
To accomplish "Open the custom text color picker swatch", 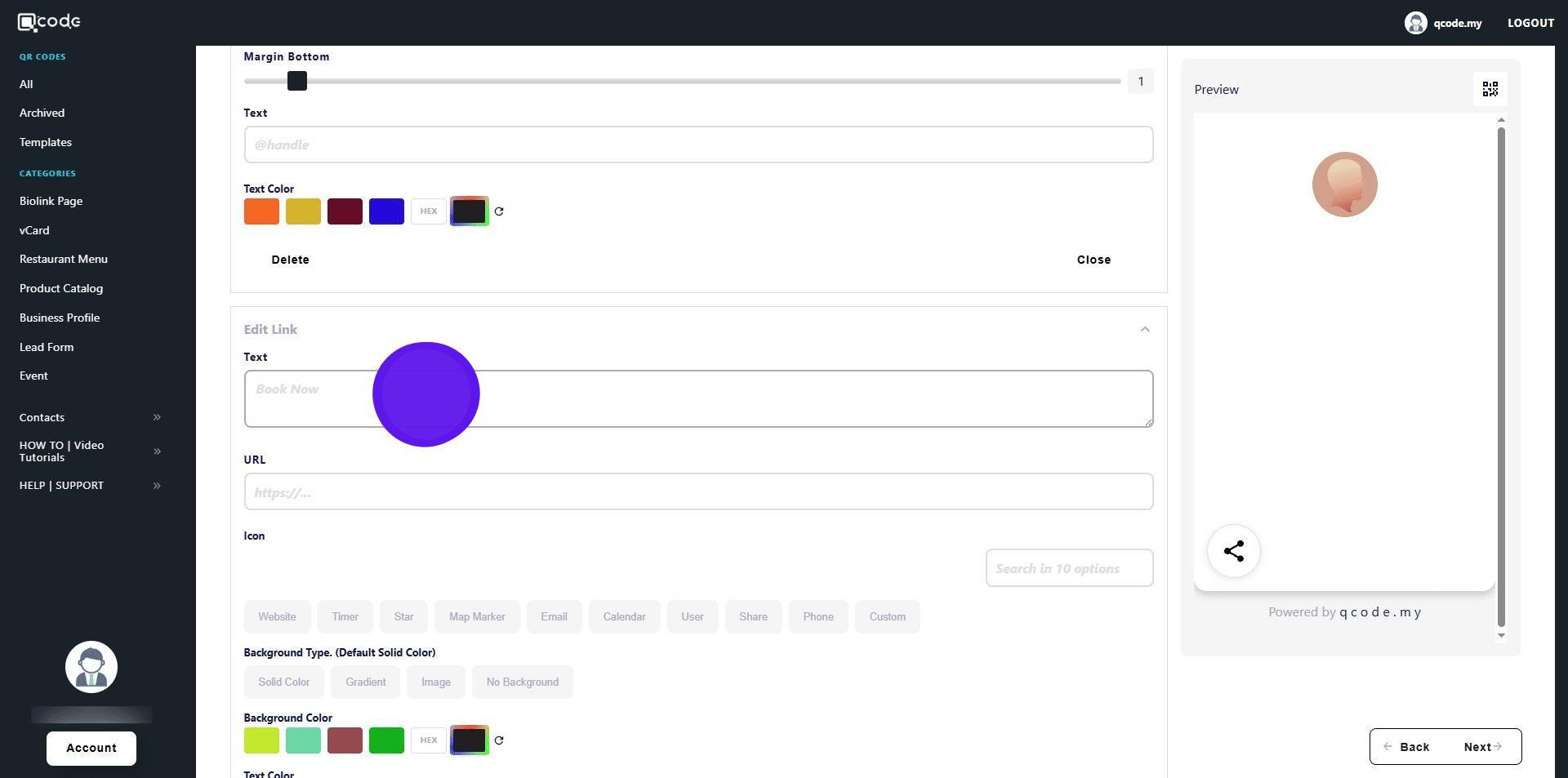I will pyautogui.click(x=469, y=211).
